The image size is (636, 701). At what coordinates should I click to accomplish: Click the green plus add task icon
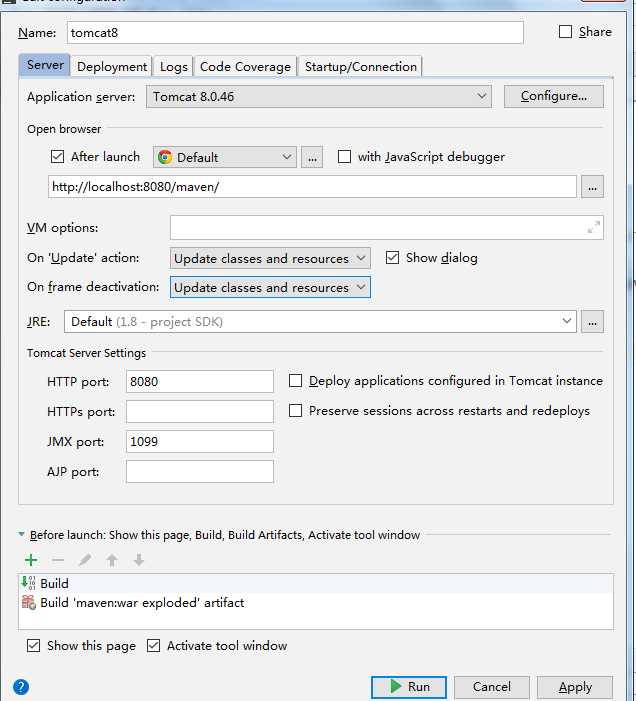tap(31, 560)
